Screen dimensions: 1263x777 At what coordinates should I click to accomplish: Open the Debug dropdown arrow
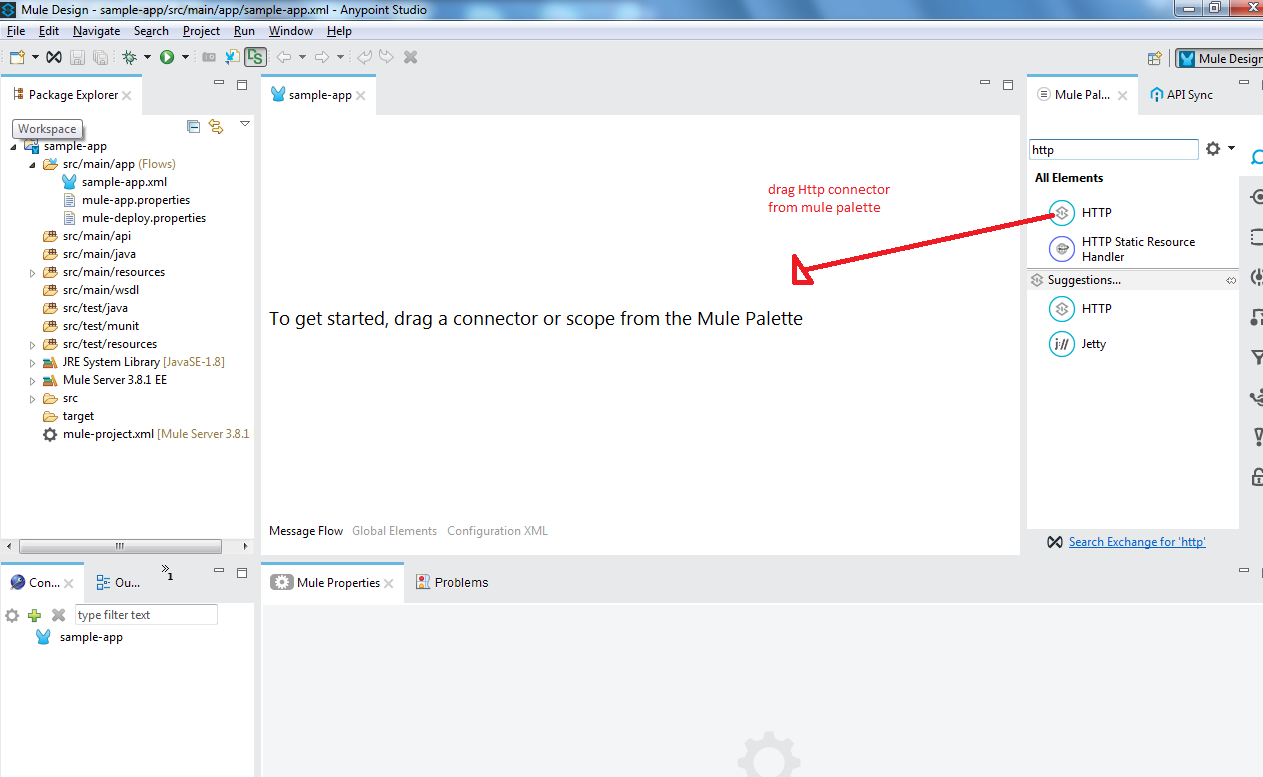pyautogui.click(x=147, y=58)
